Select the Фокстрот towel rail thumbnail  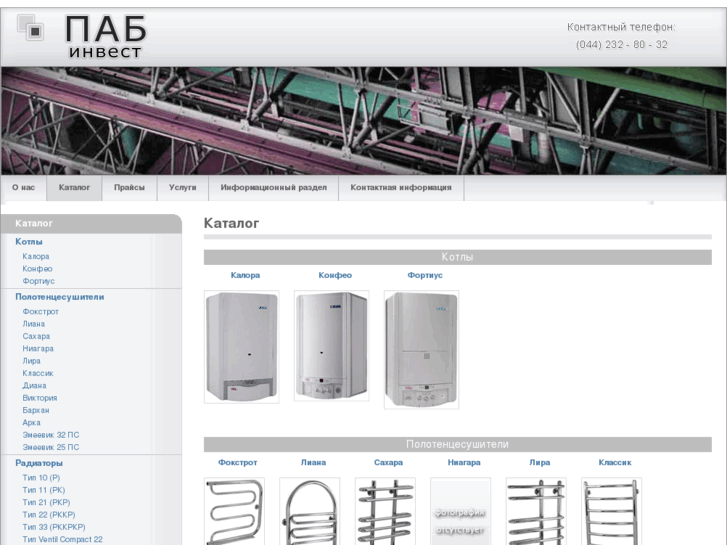point(235,511)
